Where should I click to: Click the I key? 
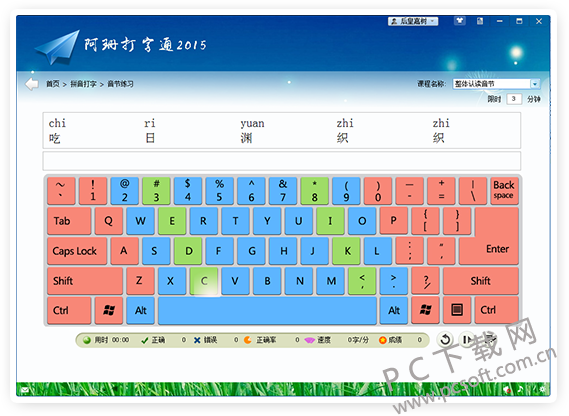[330, 221]
